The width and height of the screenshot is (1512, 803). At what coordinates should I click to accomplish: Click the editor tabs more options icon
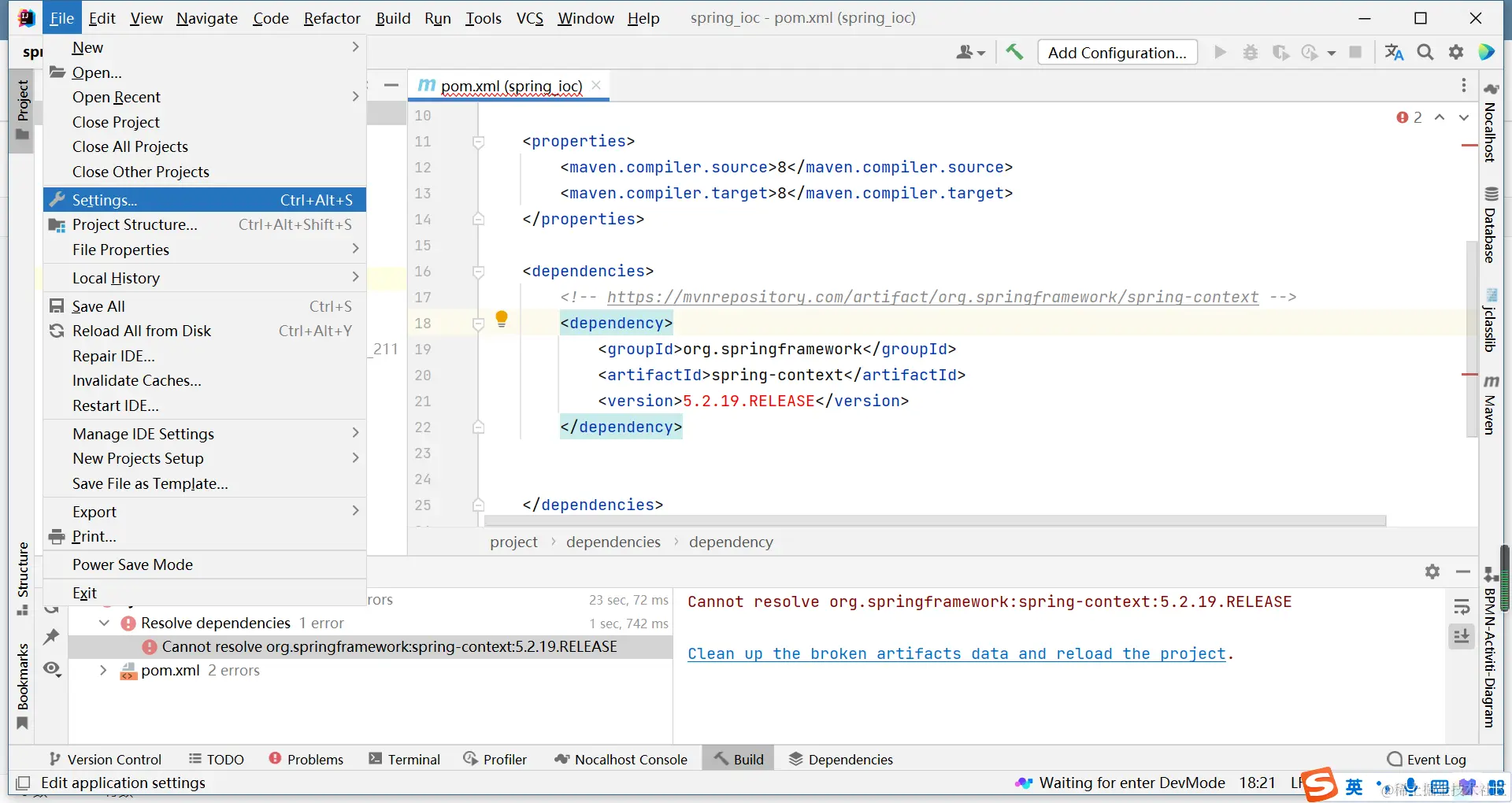click(x=1464, y=85)
